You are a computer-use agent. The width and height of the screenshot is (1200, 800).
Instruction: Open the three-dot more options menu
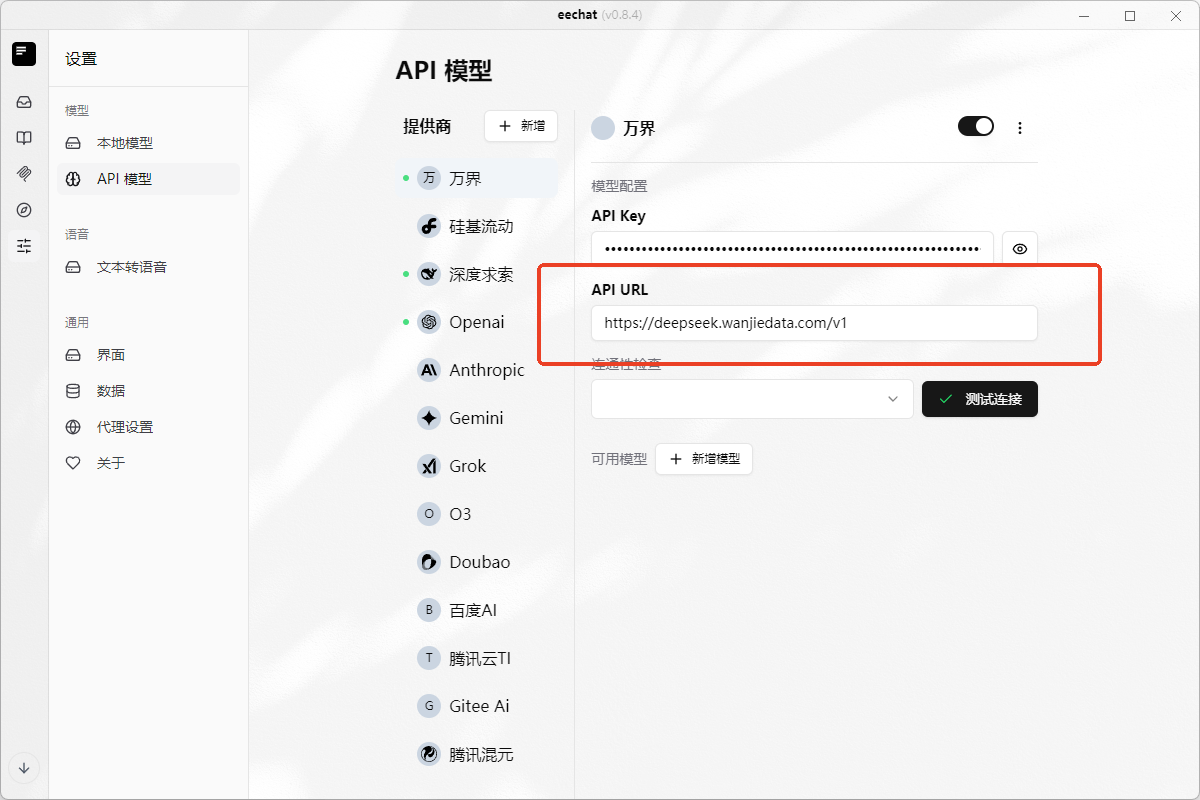pos(1020,128)
